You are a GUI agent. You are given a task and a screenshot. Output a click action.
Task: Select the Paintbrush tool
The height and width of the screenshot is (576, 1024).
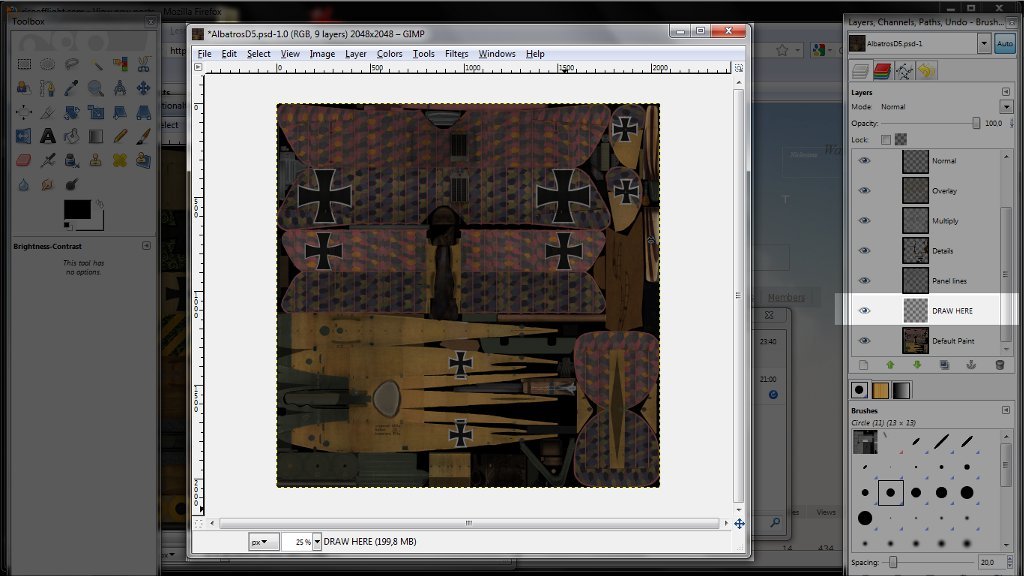(144, 136)
